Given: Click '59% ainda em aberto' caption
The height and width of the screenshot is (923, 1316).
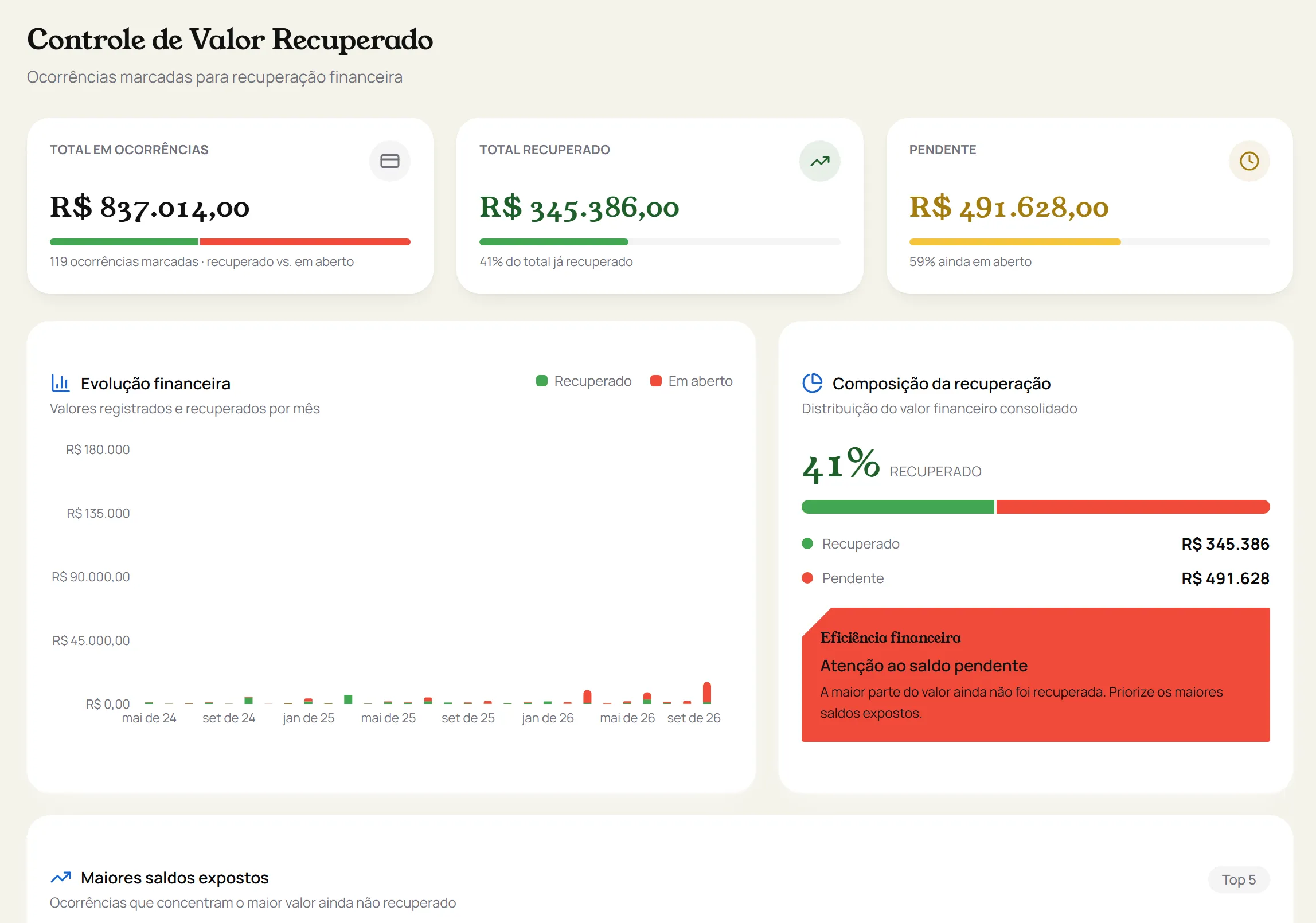Looking at the screenshot, I should coord(970,261).
